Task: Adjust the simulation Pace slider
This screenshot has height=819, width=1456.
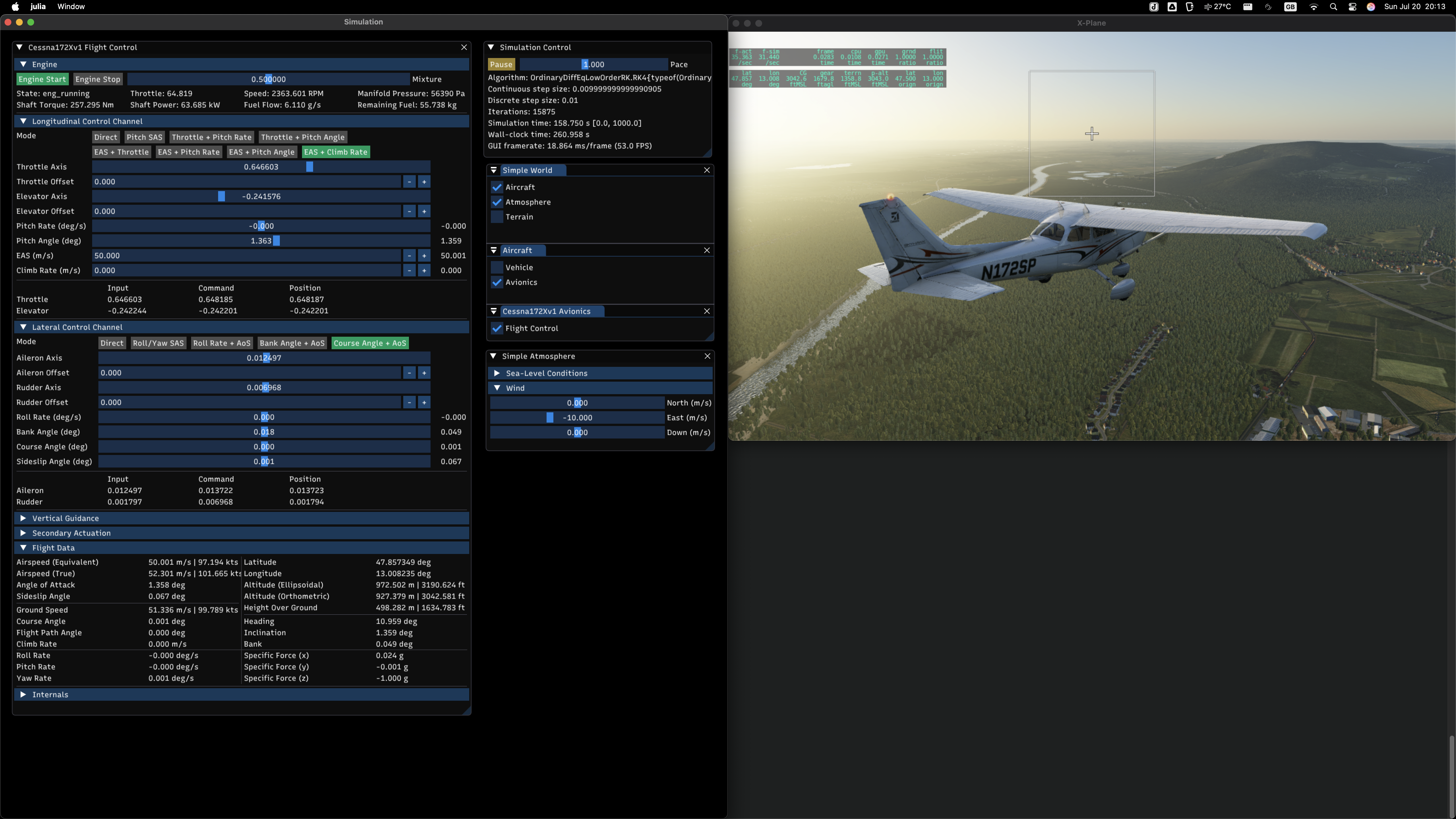Action: click(x=593, y=65)
